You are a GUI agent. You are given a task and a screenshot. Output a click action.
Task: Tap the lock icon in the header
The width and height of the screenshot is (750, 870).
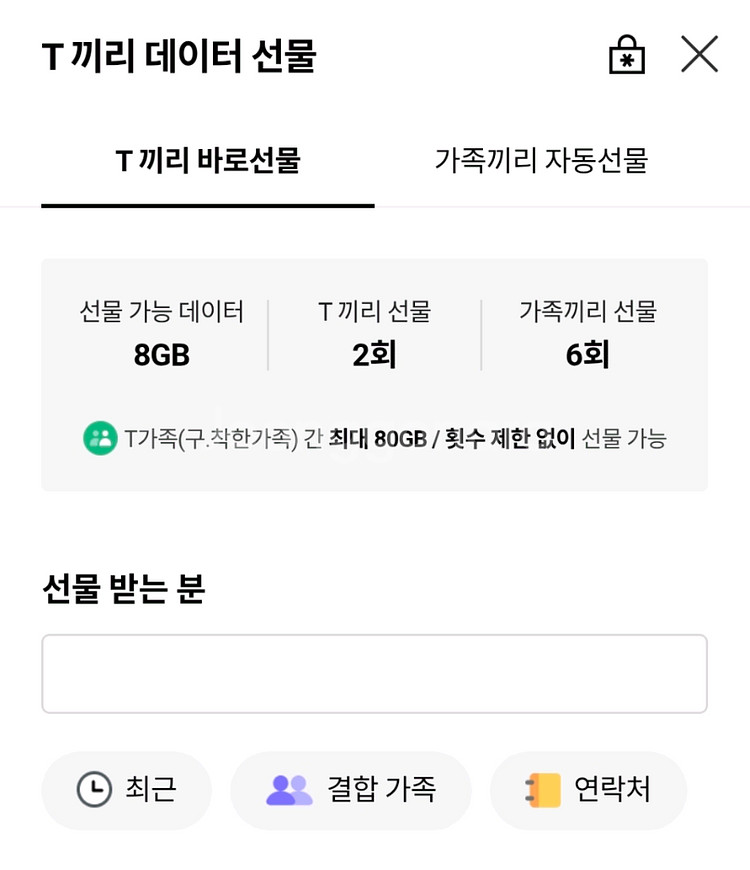click(x=627, y=55)
